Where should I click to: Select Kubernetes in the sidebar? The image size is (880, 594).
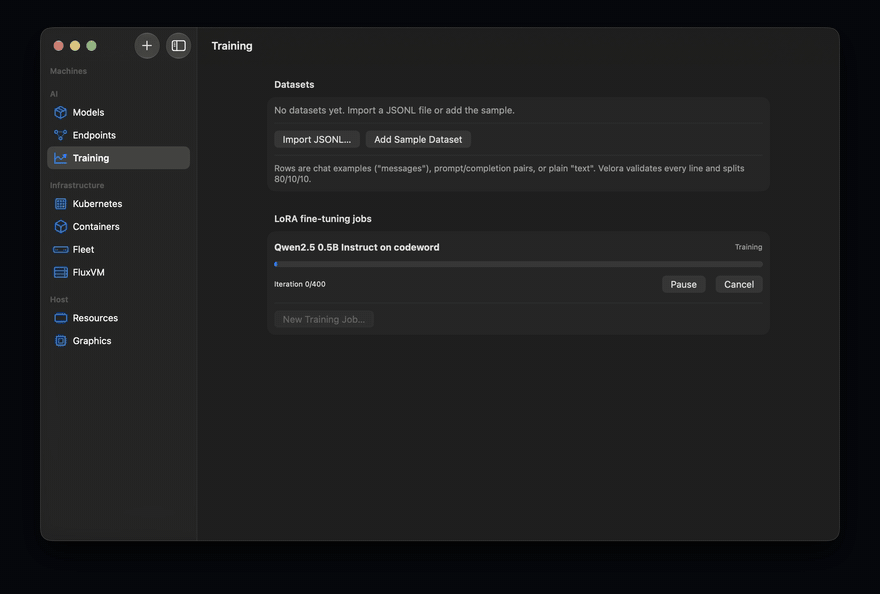pyautogui.click(x=118, y=204)
